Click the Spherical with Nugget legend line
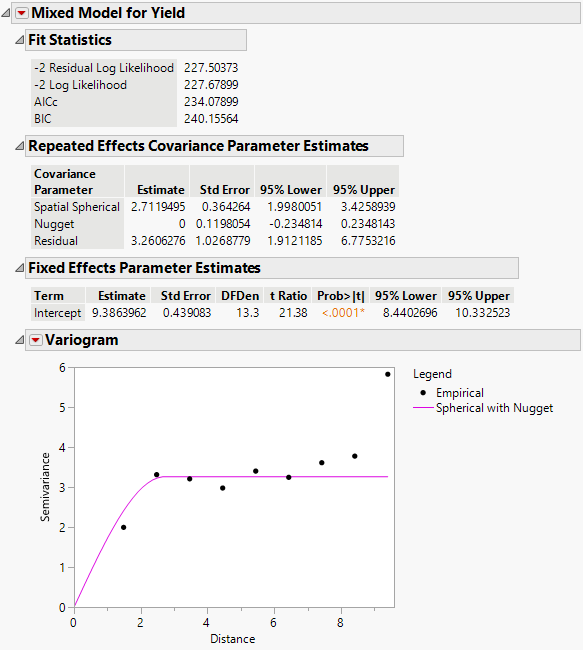The height and width of the screenshot is (650, 583). tap(423, 408)
